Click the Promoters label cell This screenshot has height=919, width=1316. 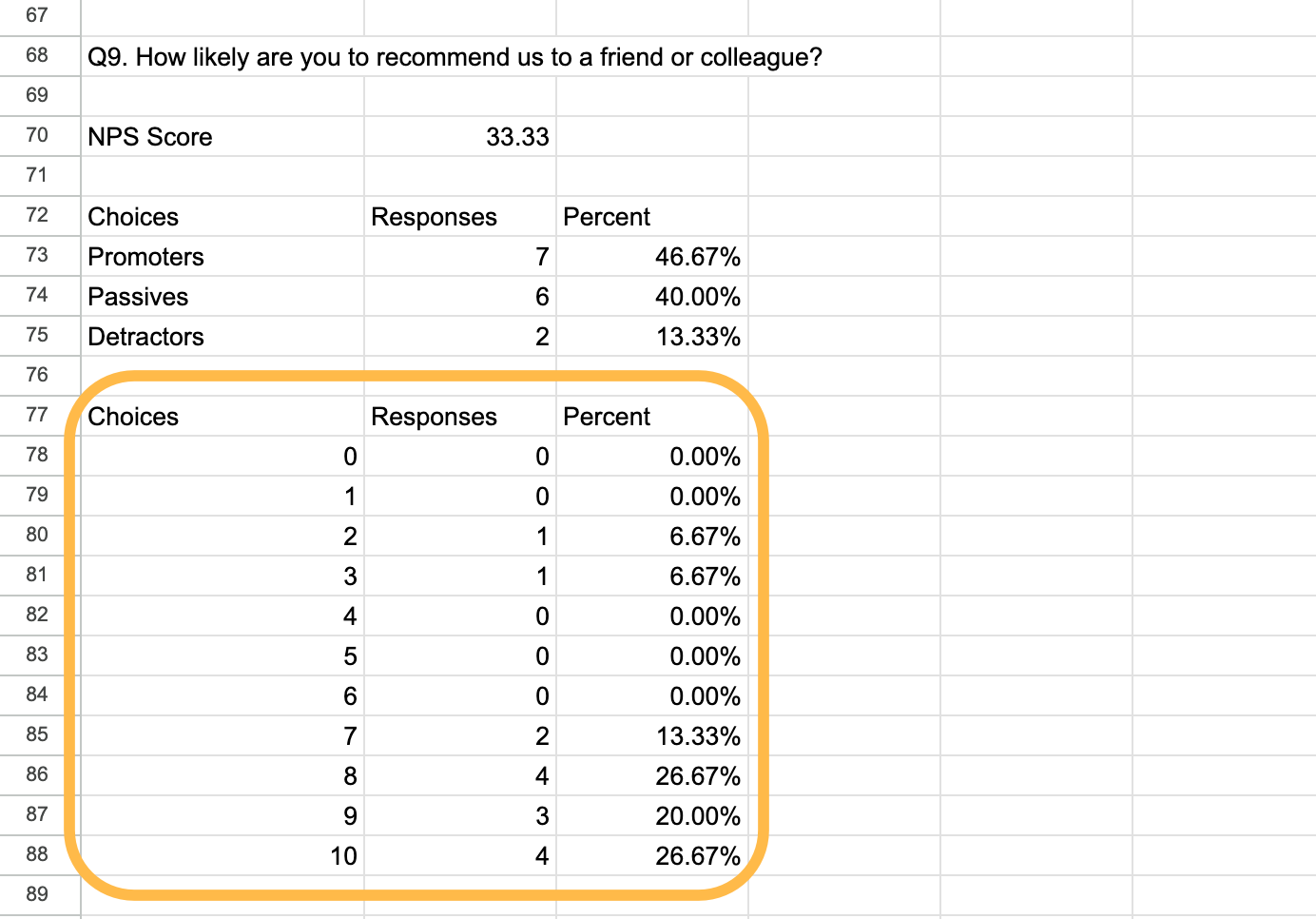[x=146, y=257]
